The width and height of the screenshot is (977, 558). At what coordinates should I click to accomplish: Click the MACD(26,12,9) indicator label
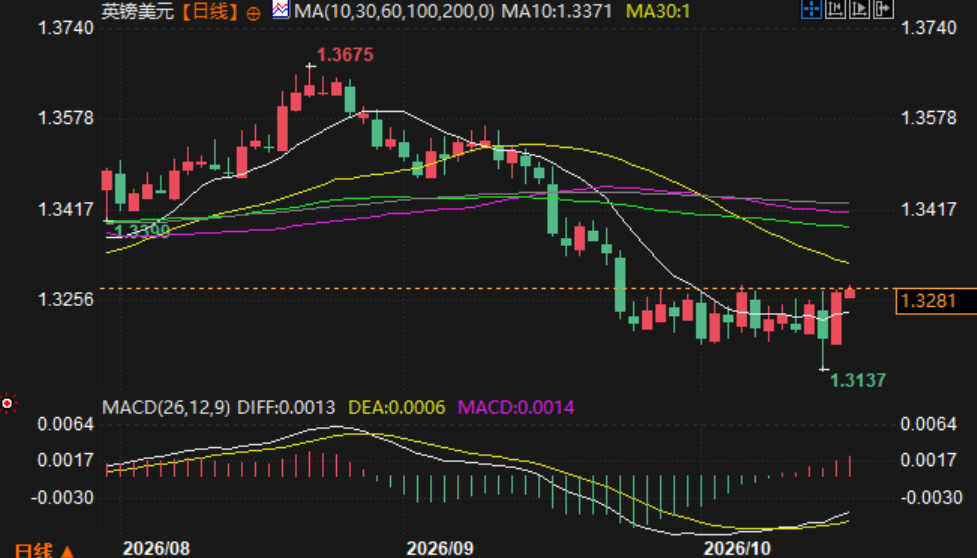[166, 408]
